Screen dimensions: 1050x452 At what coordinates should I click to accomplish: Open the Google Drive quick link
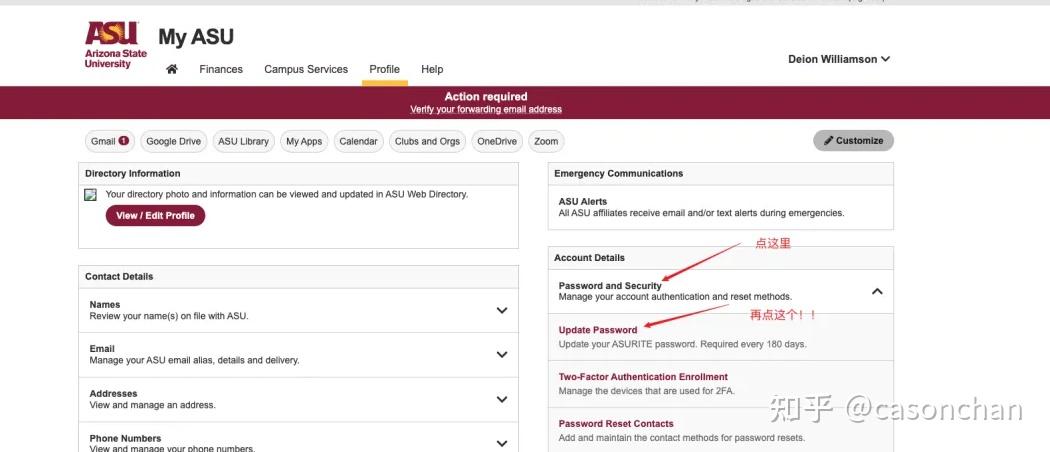[x=173, y=141]
